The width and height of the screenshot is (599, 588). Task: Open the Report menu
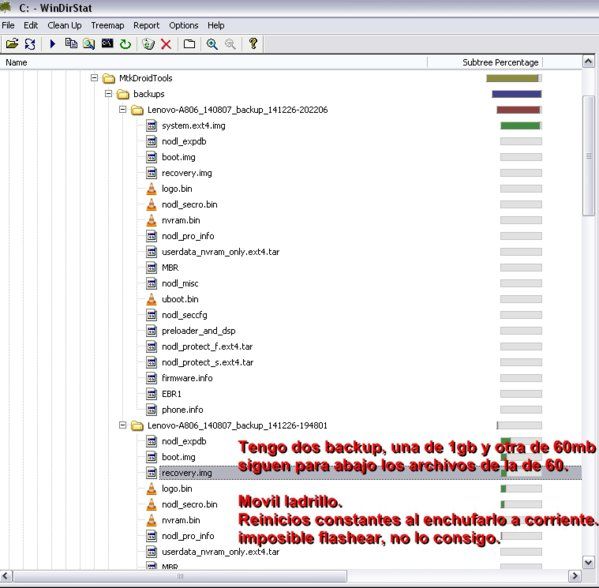146,26
